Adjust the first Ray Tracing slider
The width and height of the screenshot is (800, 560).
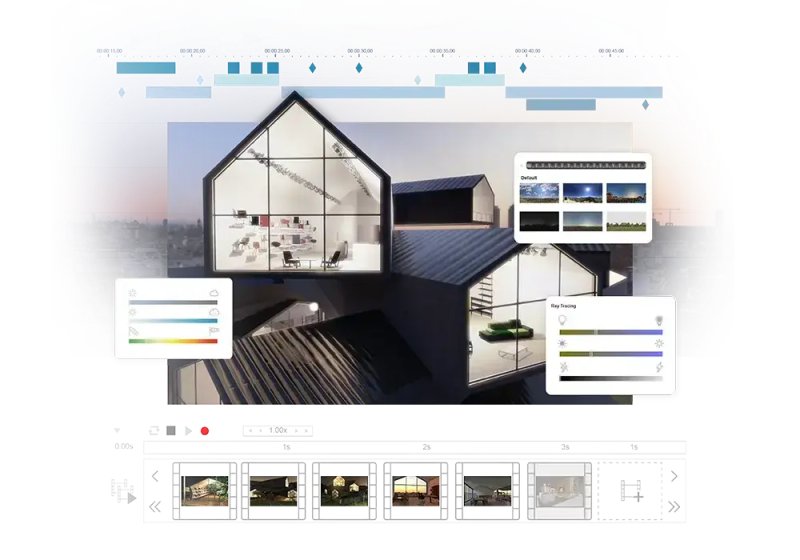coord(611,332)
